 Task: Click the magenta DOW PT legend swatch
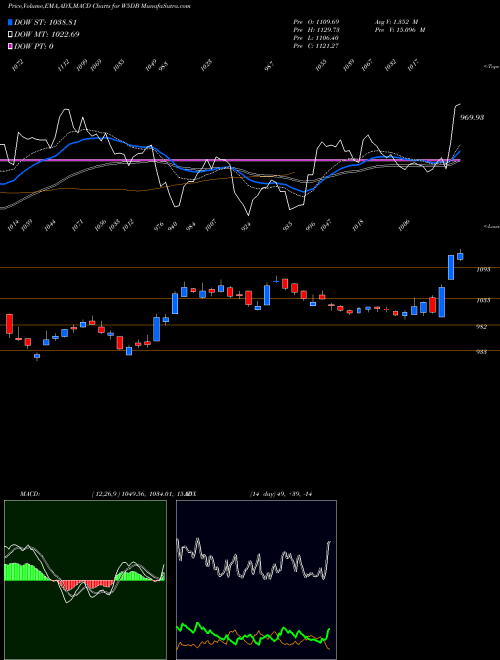(11, 46)
